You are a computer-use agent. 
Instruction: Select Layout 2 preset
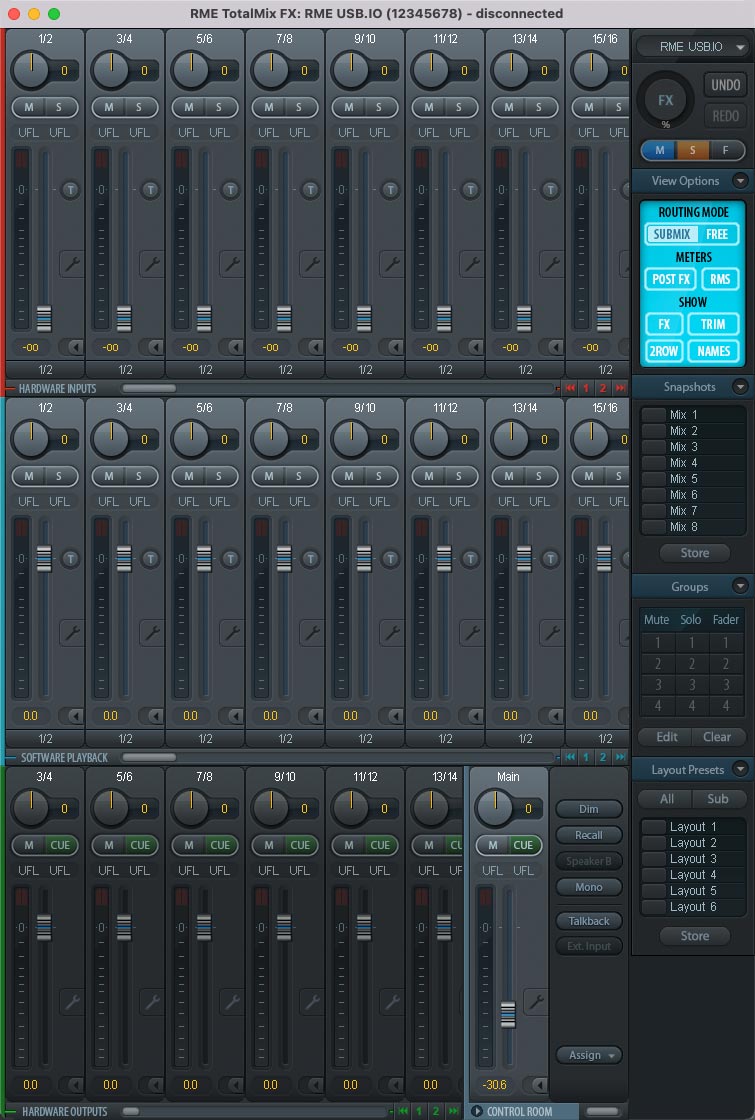coord(693,843)
